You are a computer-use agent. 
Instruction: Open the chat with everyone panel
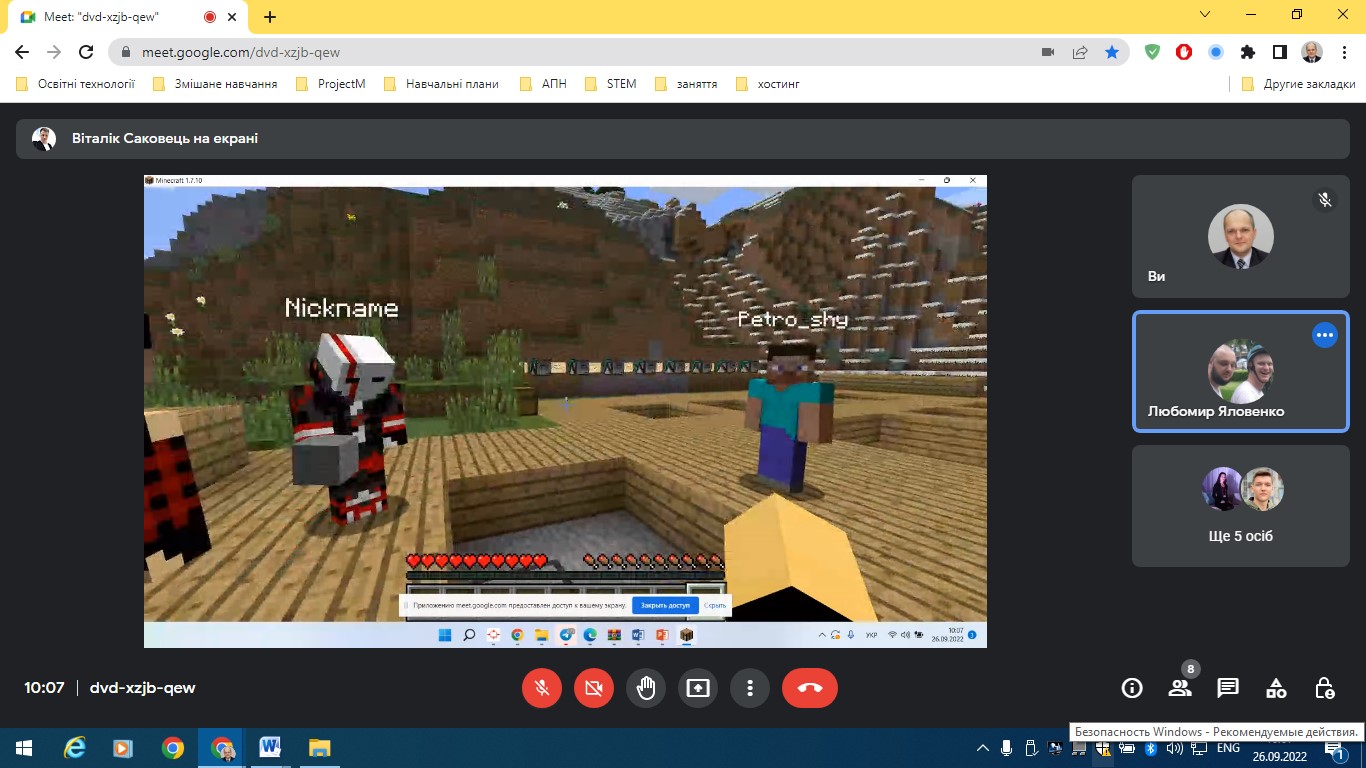pos(1228,688)
